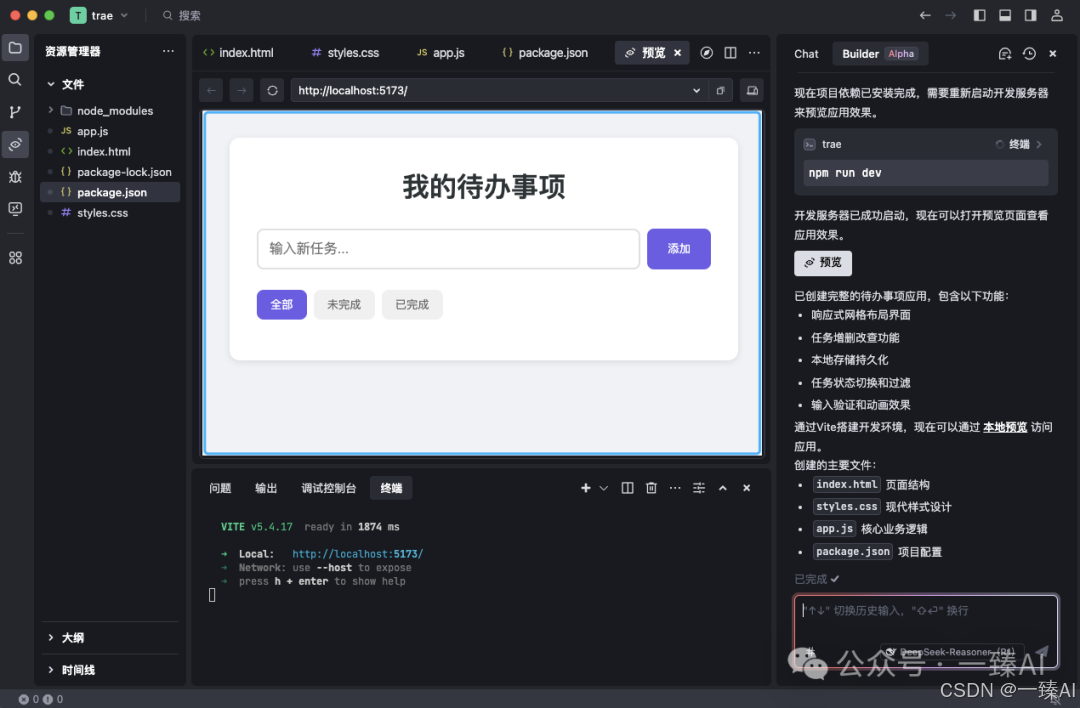Expand the node_modules folder
Screen dimensions: 1080x708
[110, 110]
